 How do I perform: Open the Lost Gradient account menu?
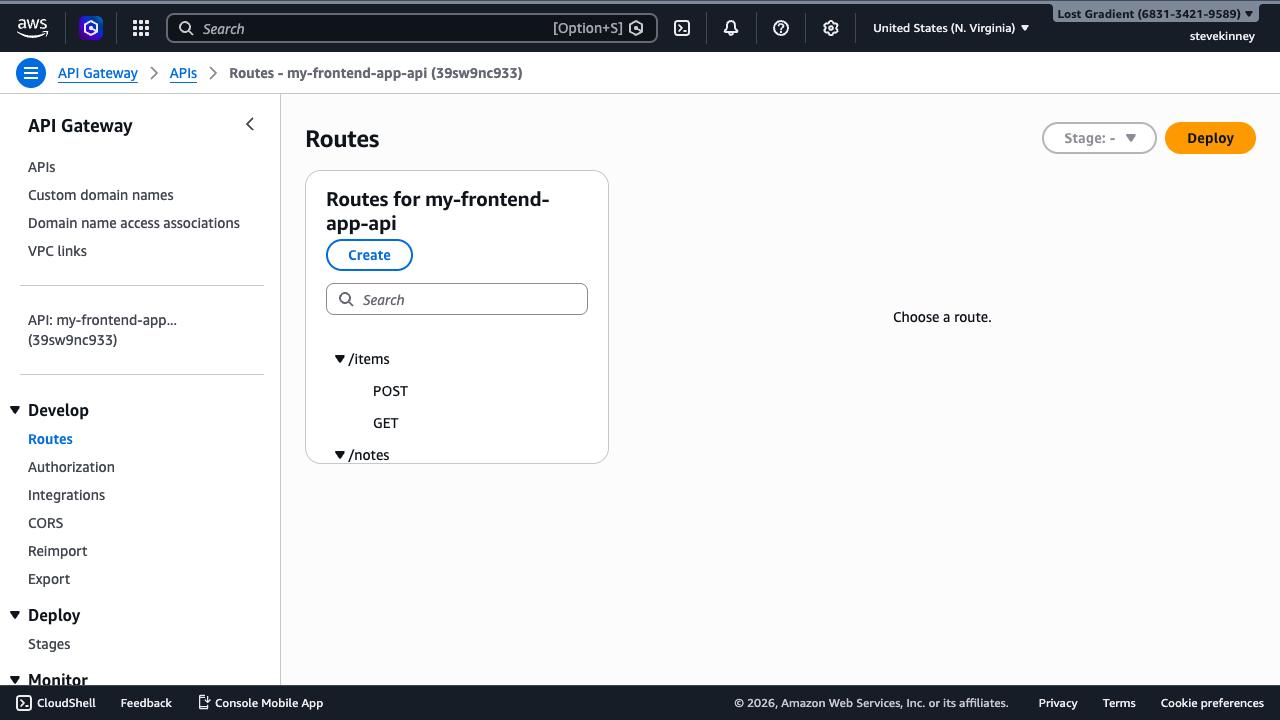pos(1155,14)
